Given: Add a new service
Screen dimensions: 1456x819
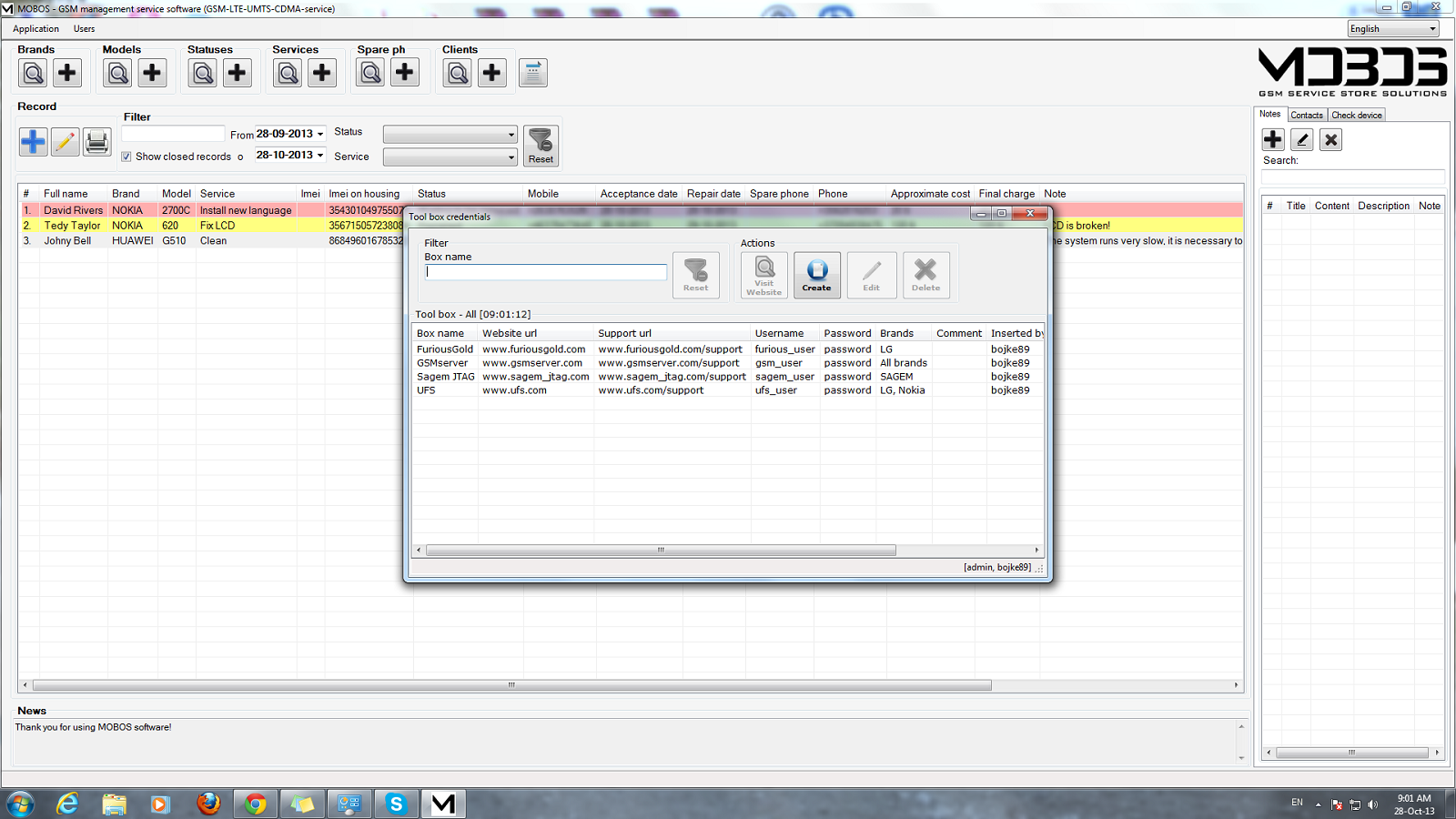Looking at the screenshot, I should pos(321,72).
